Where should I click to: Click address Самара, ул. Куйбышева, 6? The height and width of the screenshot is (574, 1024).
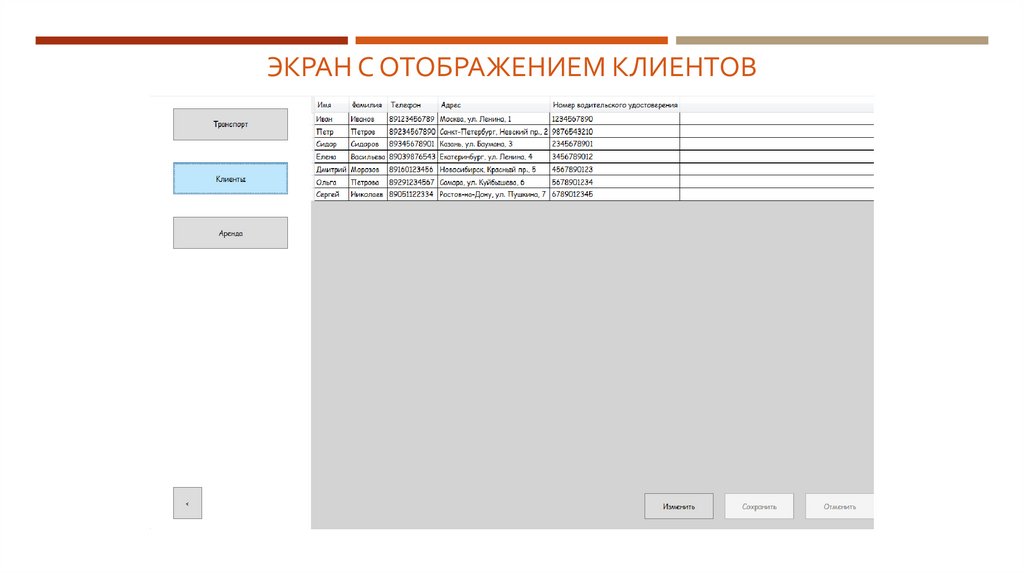tap(493, 182)
